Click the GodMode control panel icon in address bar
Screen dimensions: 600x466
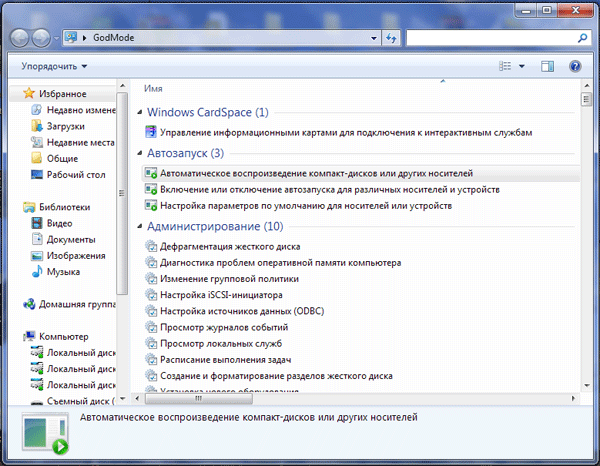71,37
